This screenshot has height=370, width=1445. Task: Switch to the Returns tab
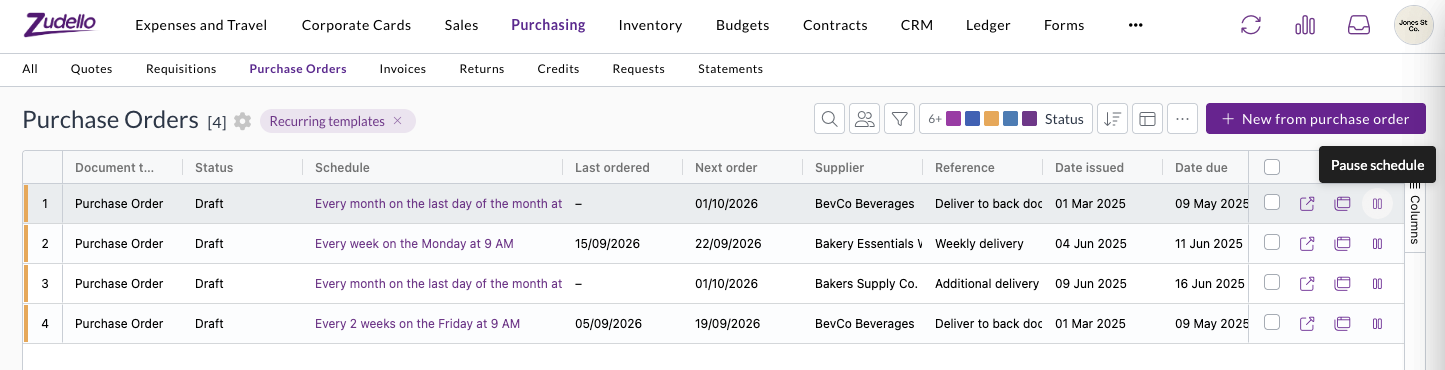[481, 69]
